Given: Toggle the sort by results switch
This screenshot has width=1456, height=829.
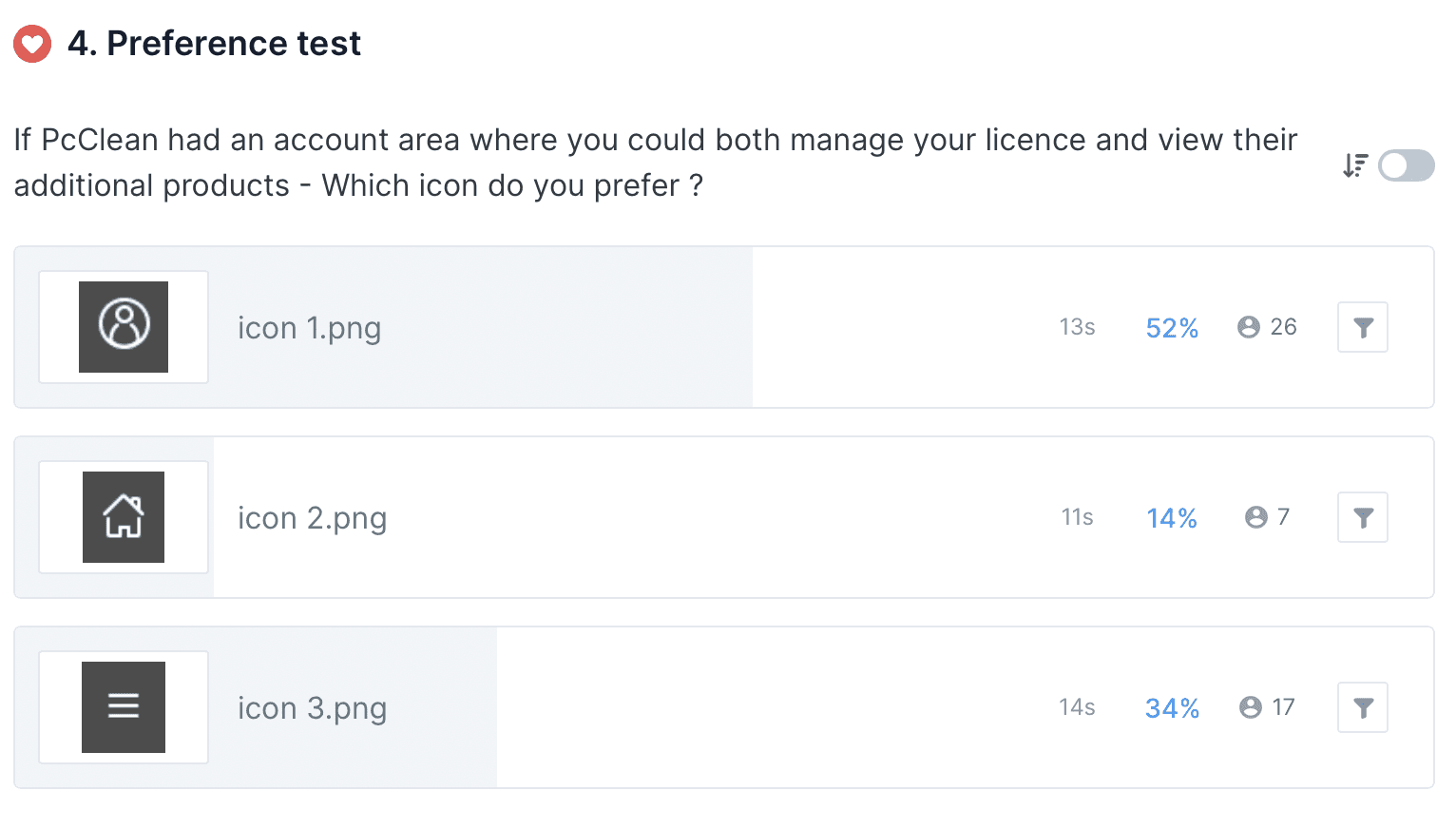Looking at the screenshot, I should (x=1406, y=165).
